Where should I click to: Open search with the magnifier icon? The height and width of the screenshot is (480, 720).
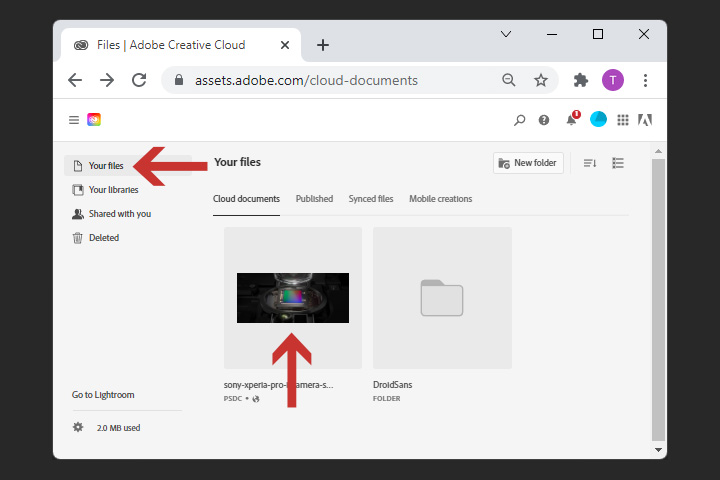coord(519,120)
